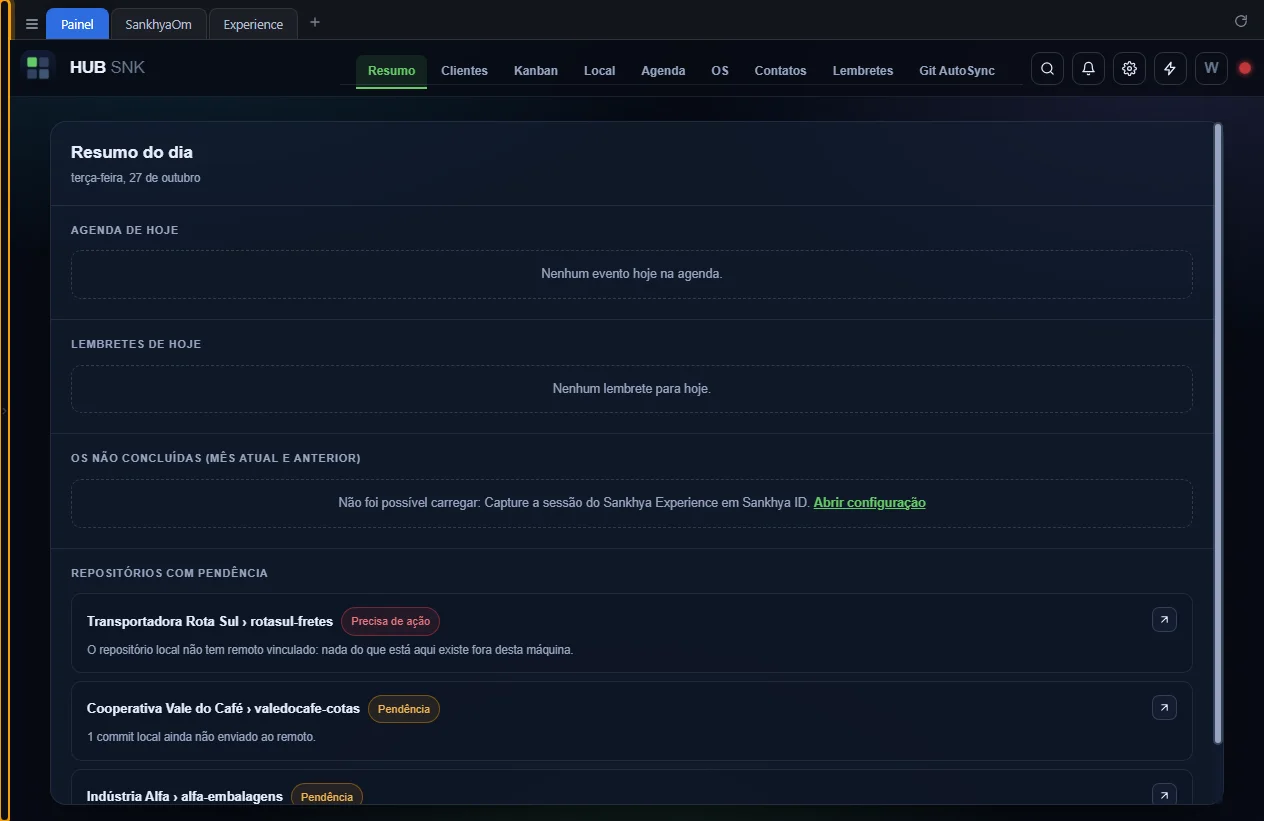Viewport: 1264px width, 821px height.
Task: Open the alfa-embalagens repository arrow icon
Action: [x=1164, y=795]
